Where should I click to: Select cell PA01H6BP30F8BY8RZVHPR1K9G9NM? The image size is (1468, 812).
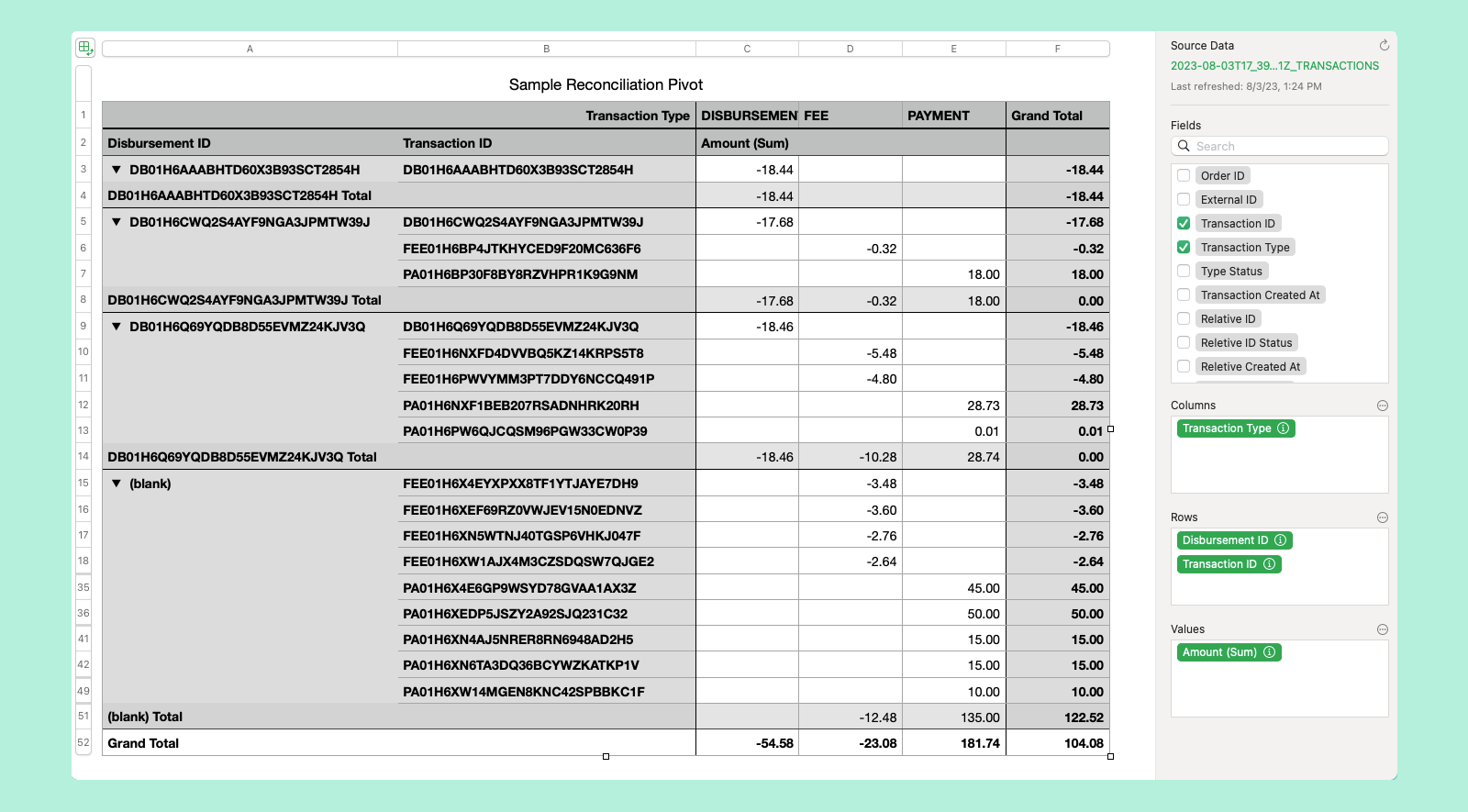pyautogui.click(x=547, y=274)
